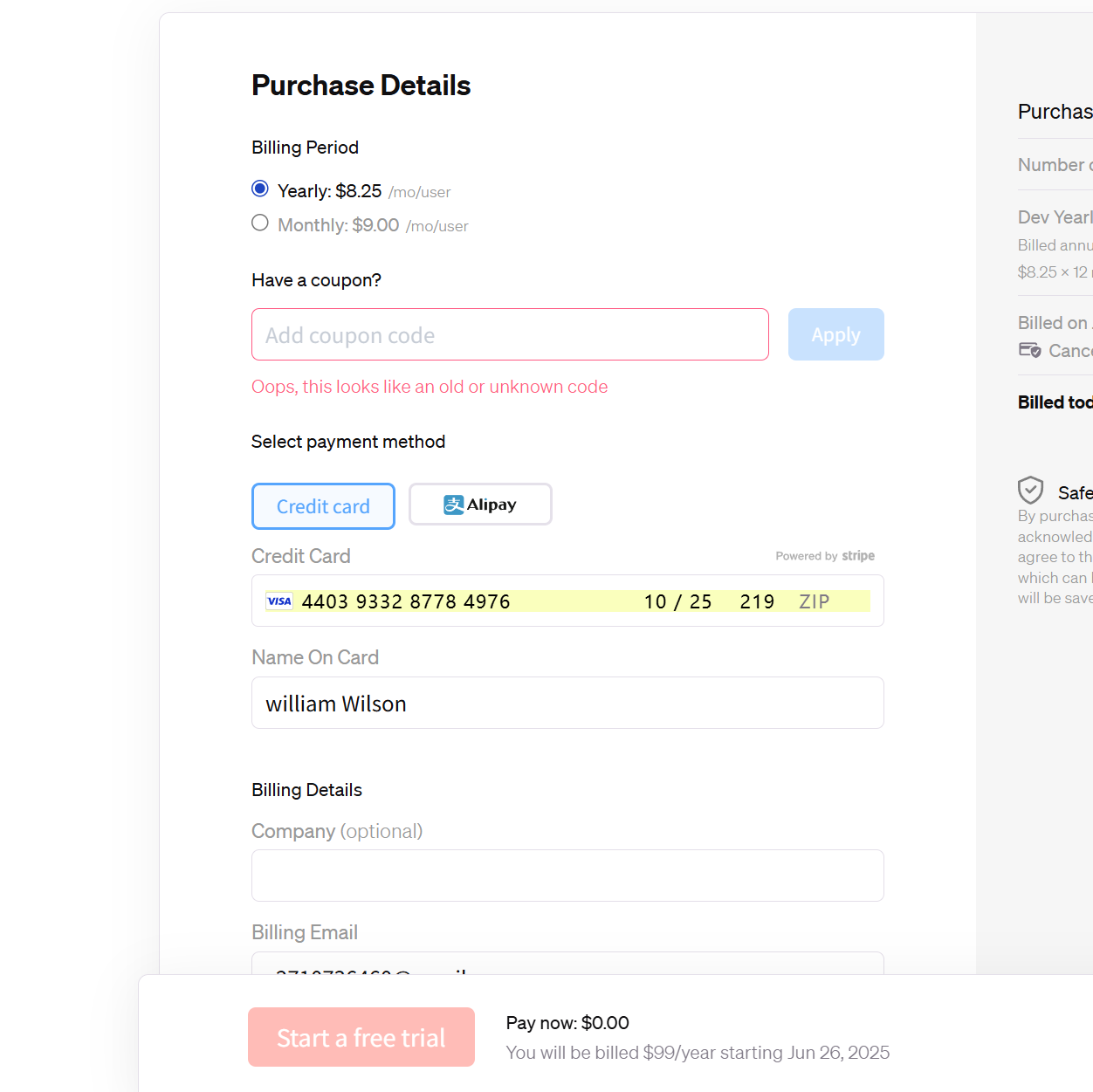Switch to the Alipay payment tab

tap(480, 505)
